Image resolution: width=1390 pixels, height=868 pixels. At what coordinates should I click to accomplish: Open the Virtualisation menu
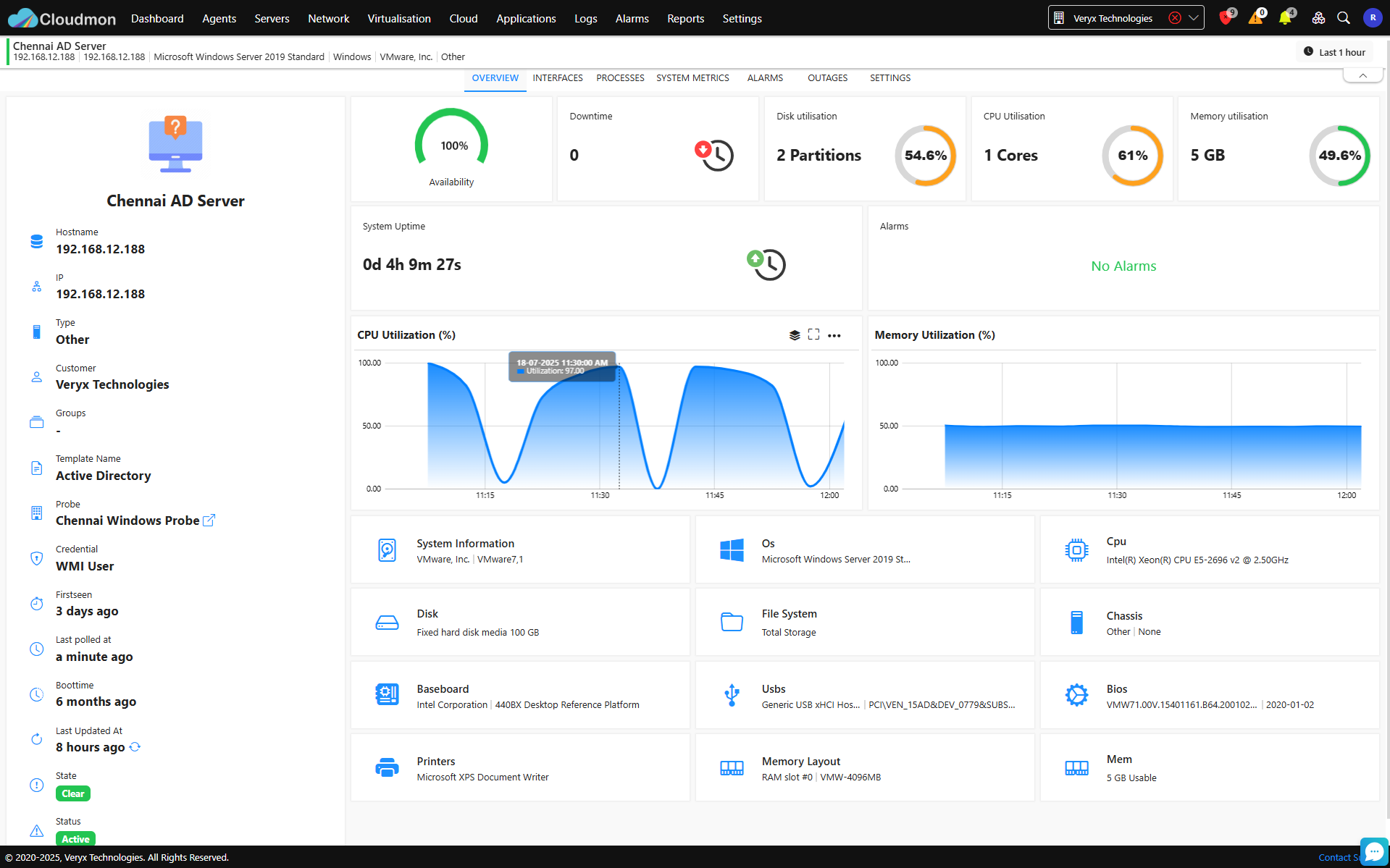[399, 18]
